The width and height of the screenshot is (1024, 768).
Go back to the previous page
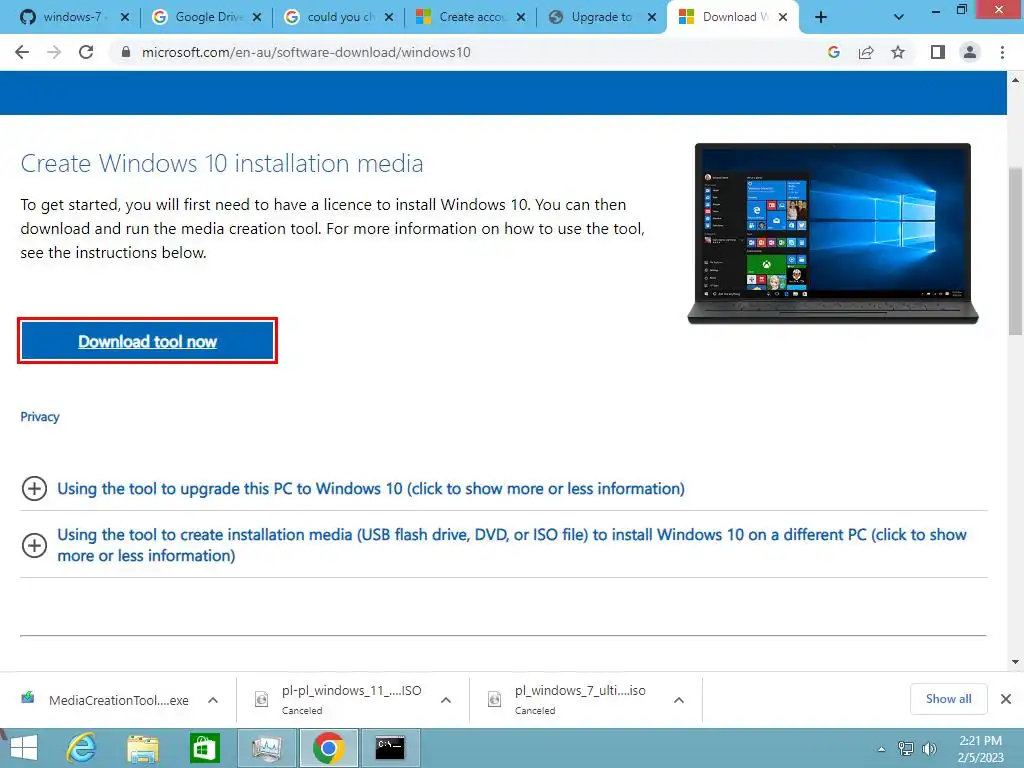22,52
